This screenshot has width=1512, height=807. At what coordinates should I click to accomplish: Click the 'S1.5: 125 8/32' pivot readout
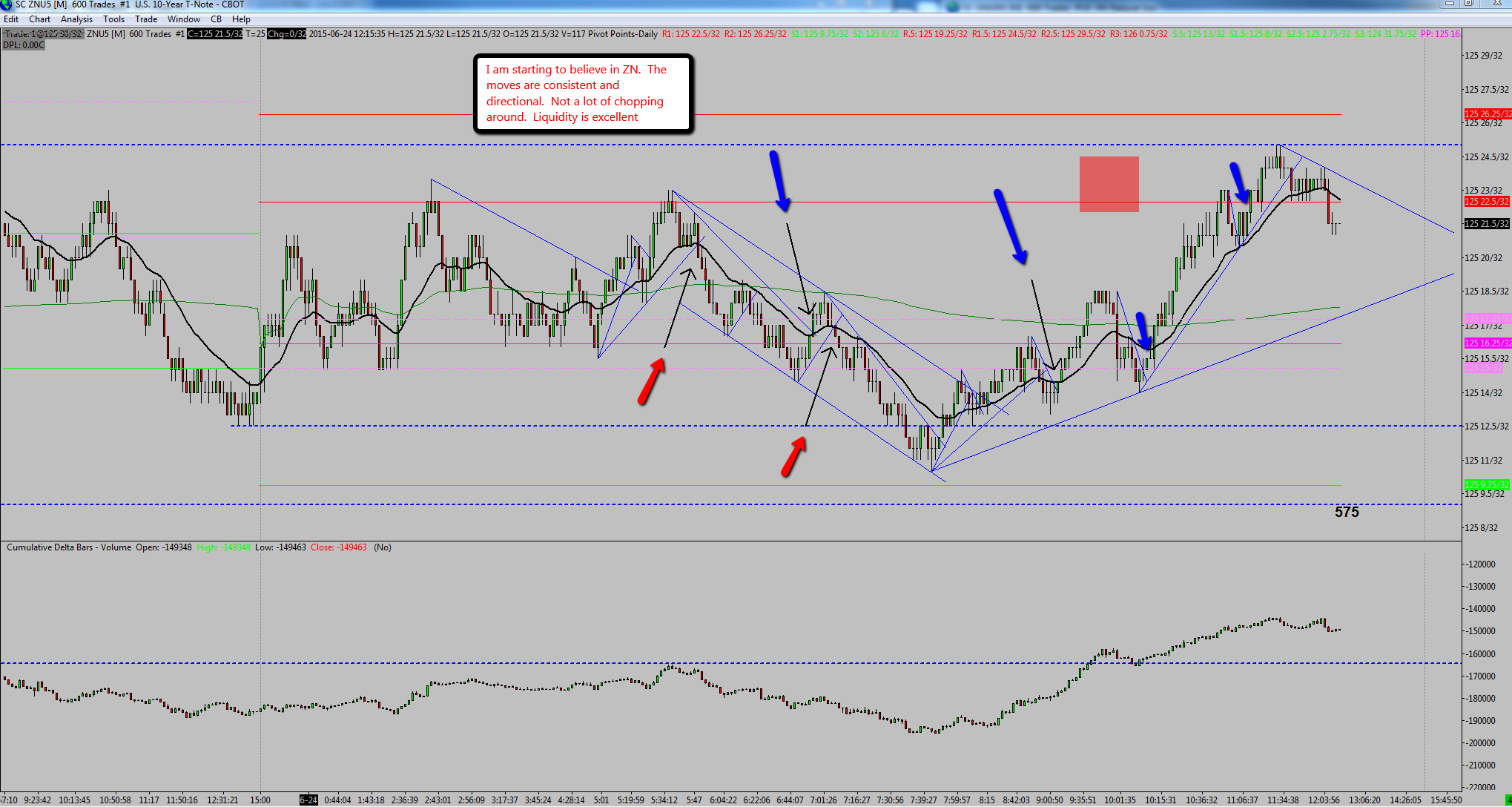tap(1256, 34)
